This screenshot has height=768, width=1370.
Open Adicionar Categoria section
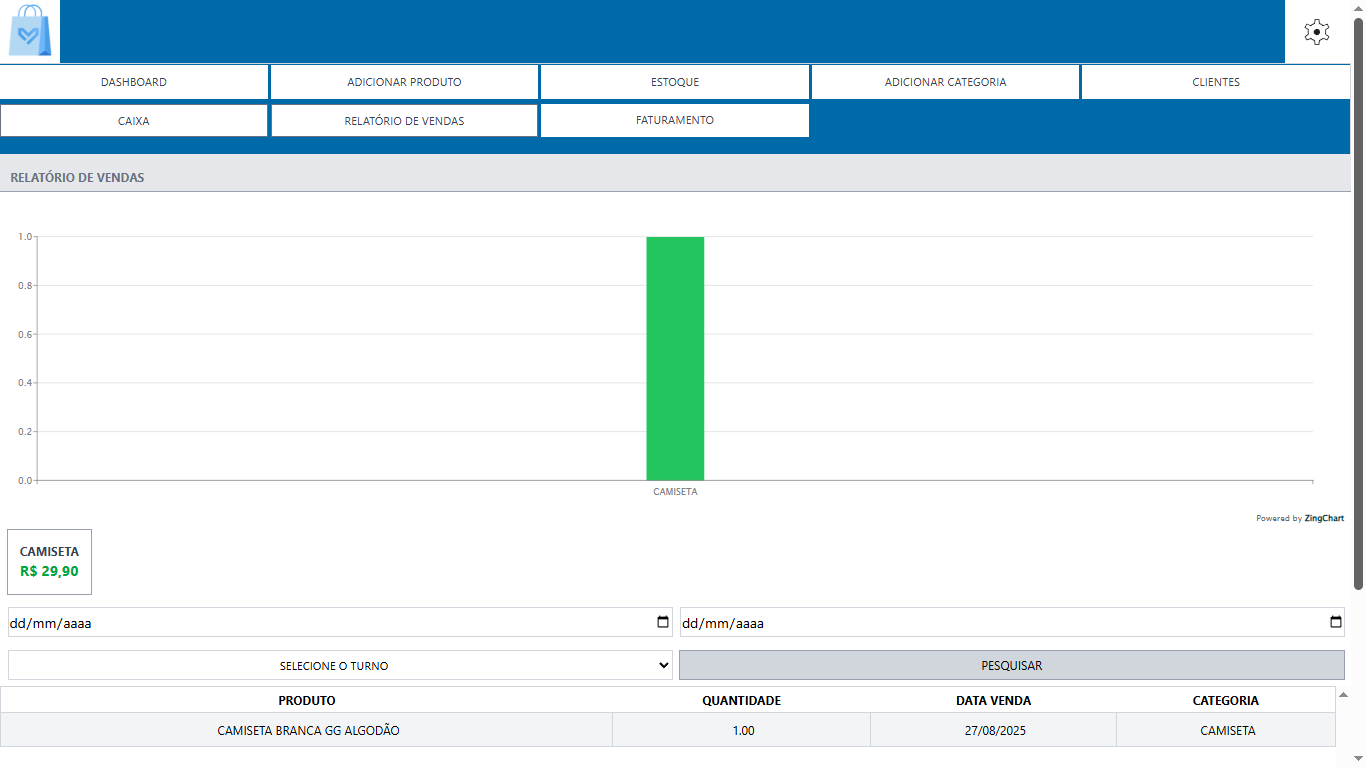tap(945, 82)
